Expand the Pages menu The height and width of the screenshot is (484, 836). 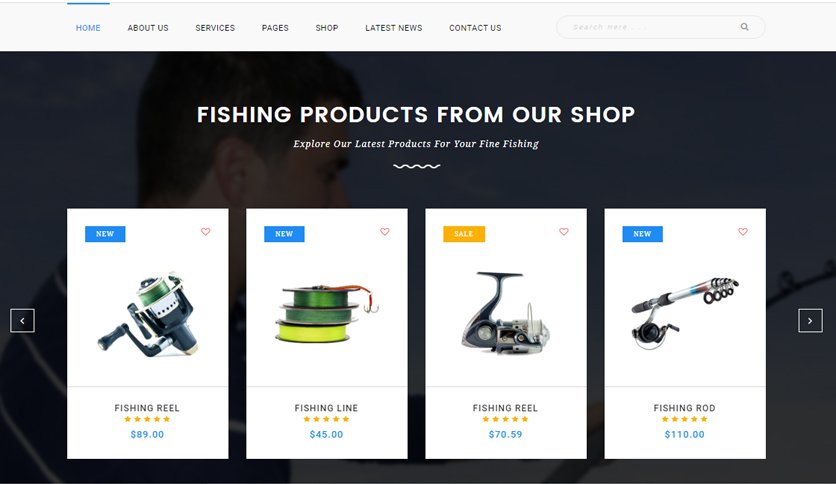click(275, 28)
